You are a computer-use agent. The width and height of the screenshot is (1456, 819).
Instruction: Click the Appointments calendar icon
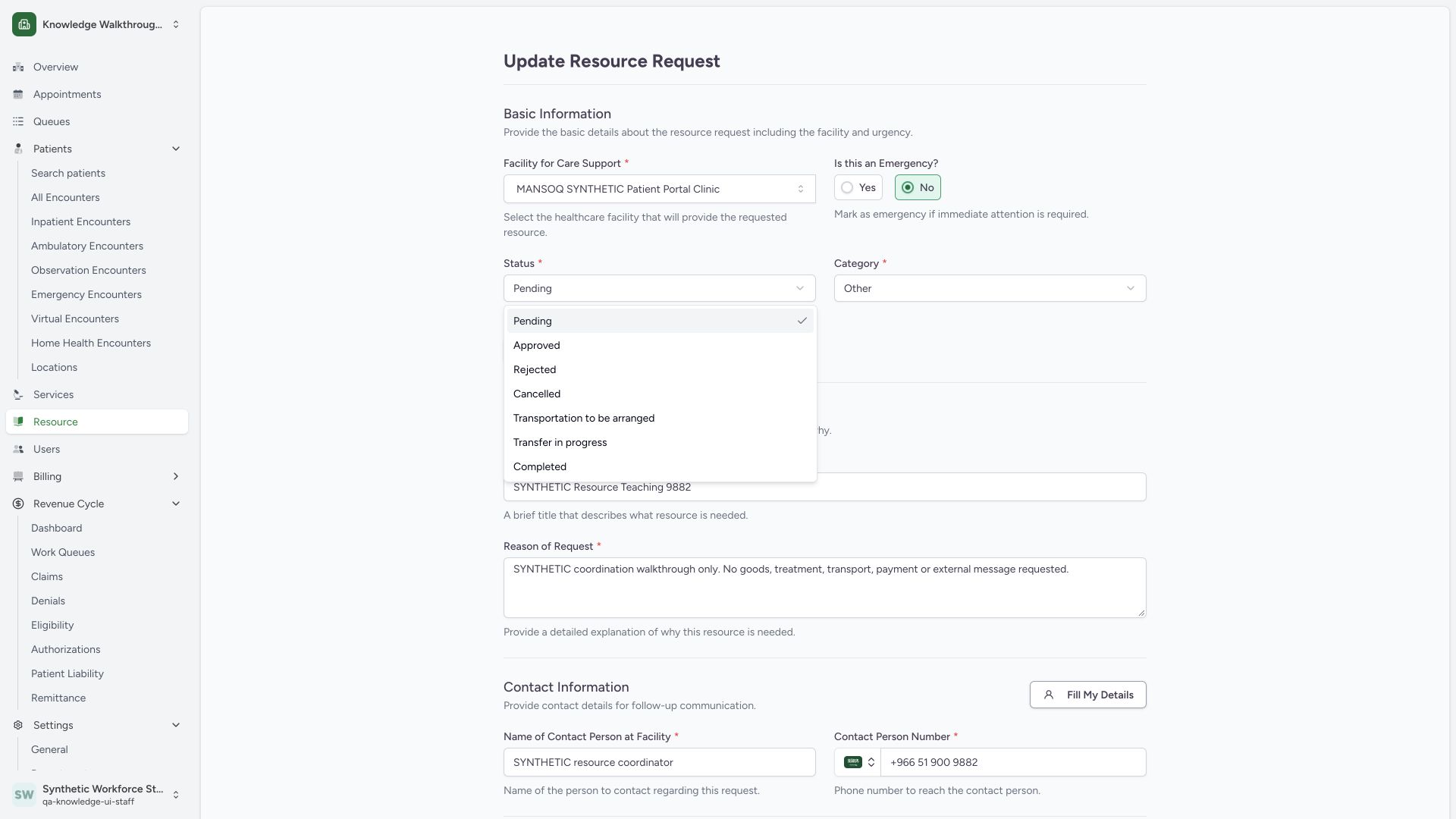pos(18,94)
